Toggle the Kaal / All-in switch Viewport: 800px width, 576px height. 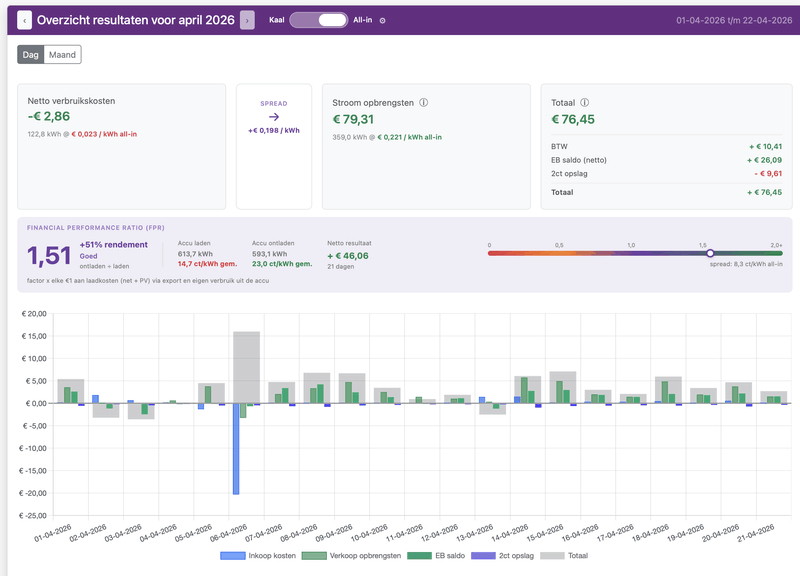(x=319, y=20)
